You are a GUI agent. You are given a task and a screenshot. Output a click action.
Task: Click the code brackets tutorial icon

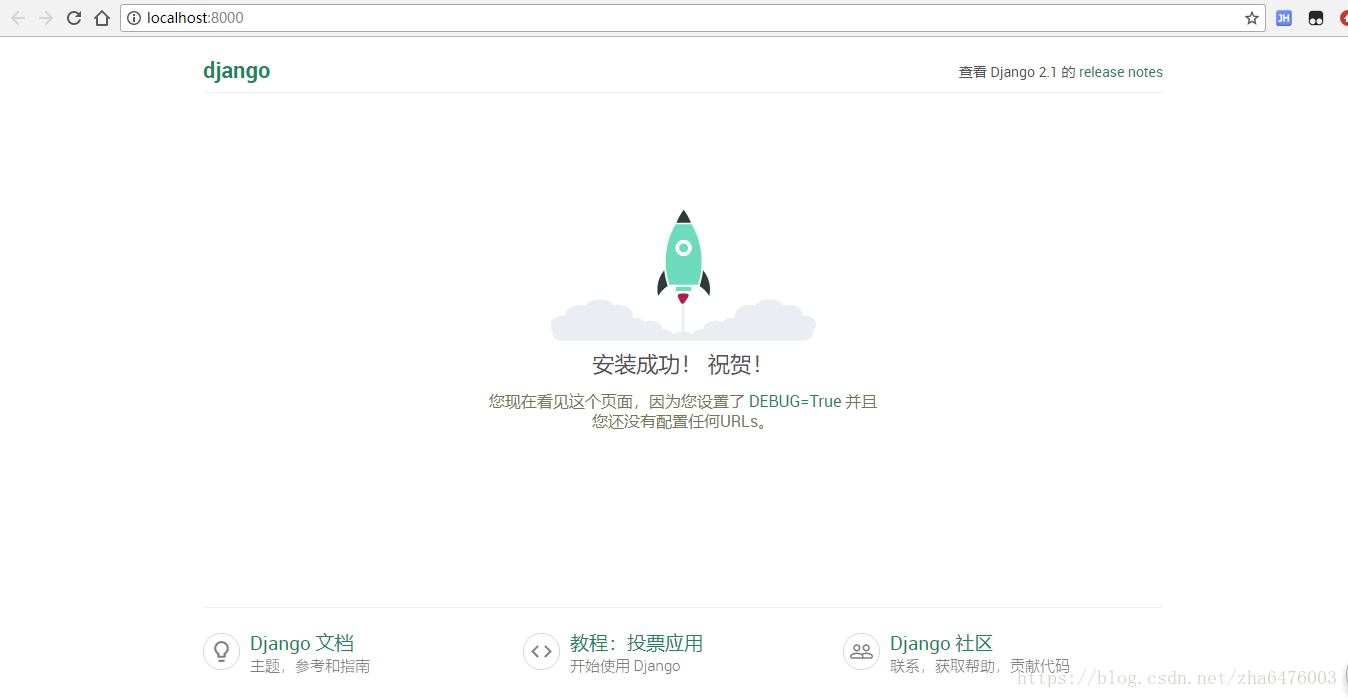click(x=541, y=651)
